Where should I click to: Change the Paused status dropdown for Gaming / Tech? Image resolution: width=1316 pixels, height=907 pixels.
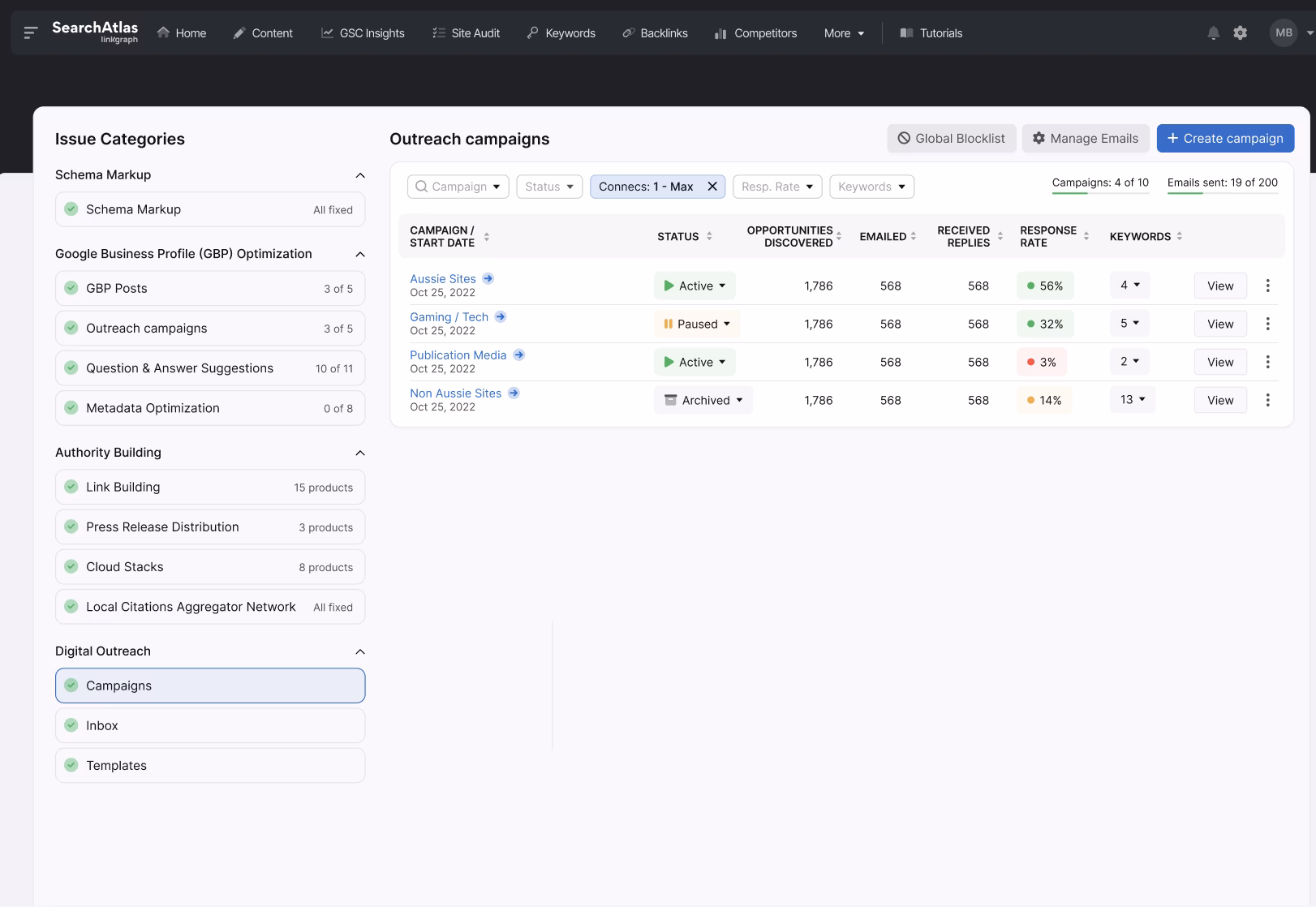click(697, 324)
